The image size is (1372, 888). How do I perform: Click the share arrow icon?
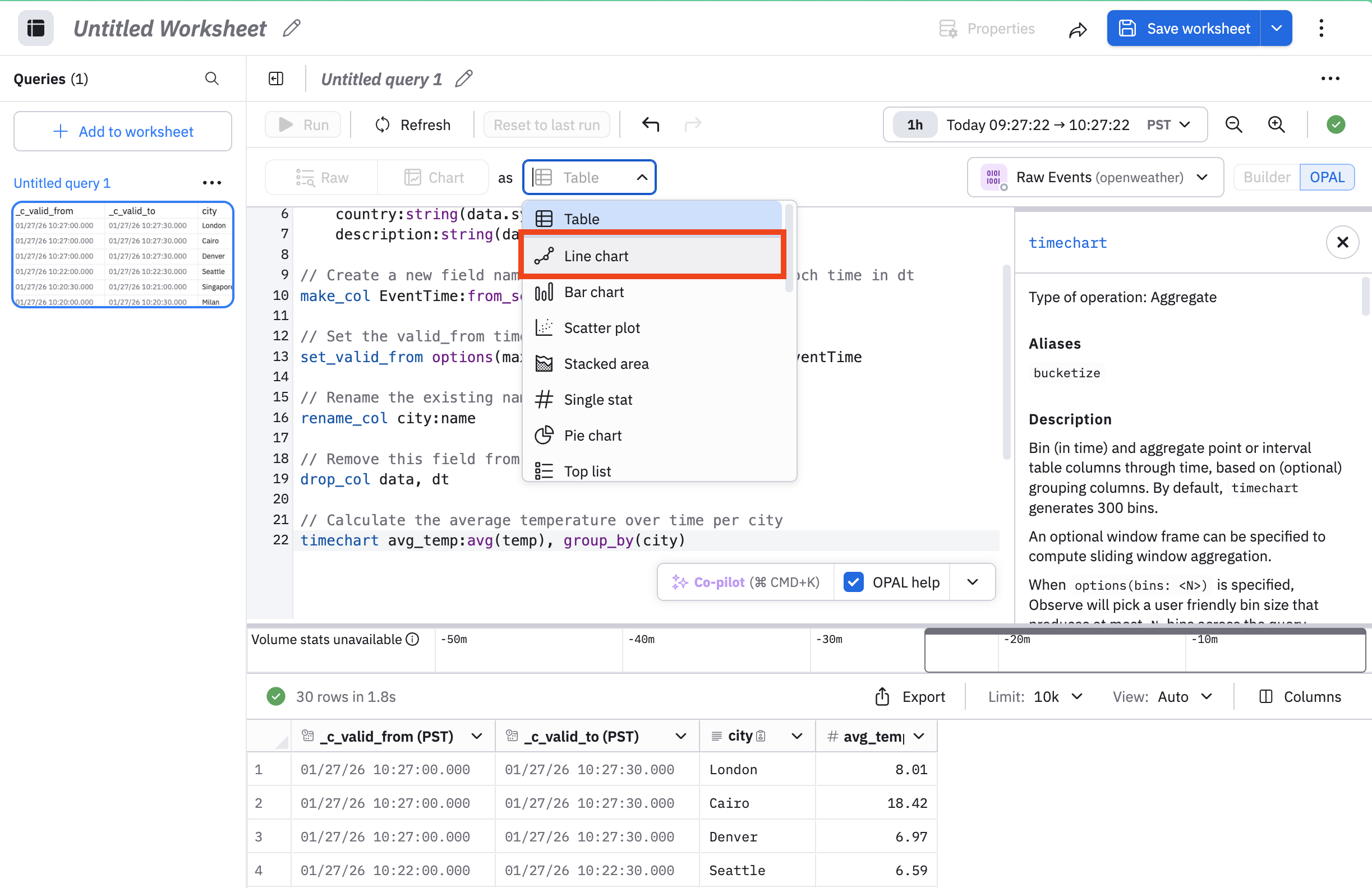pyautogui.click(x=1078, y=29)
